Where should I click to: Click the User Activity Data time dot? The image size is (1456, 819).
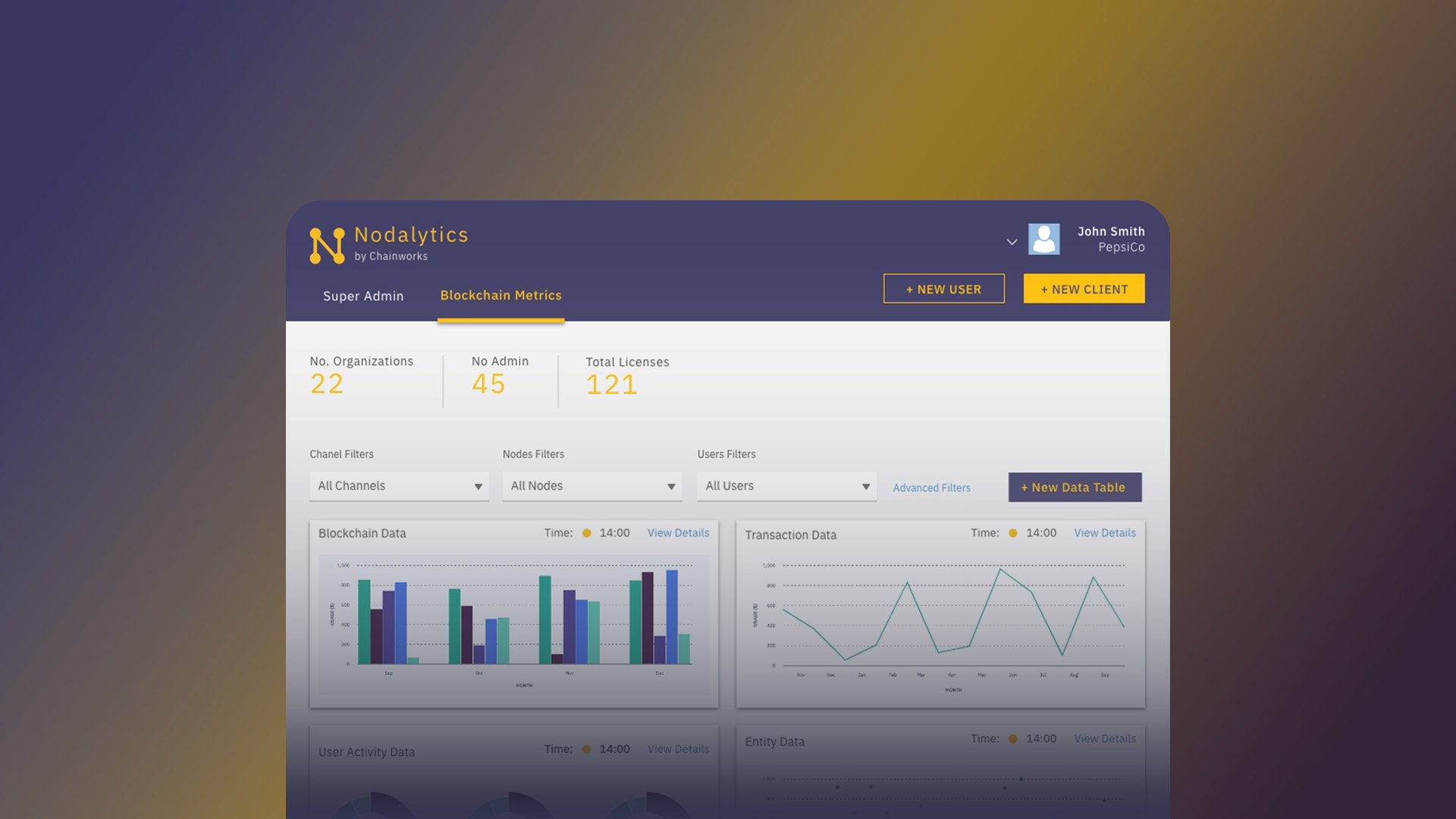pos(586,749)
